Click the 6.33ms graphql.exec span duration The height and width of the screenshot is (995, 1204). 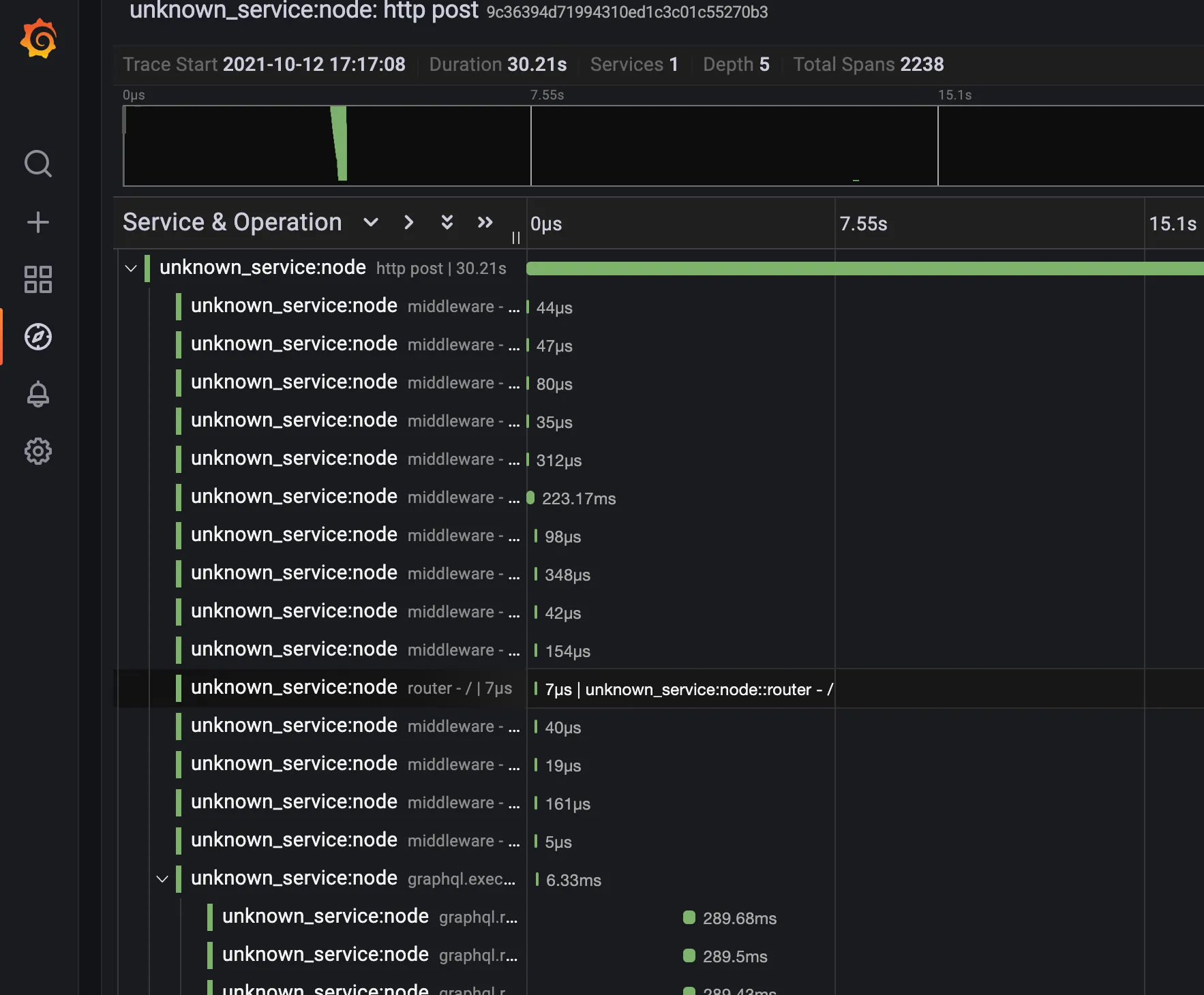click(573, 881)
